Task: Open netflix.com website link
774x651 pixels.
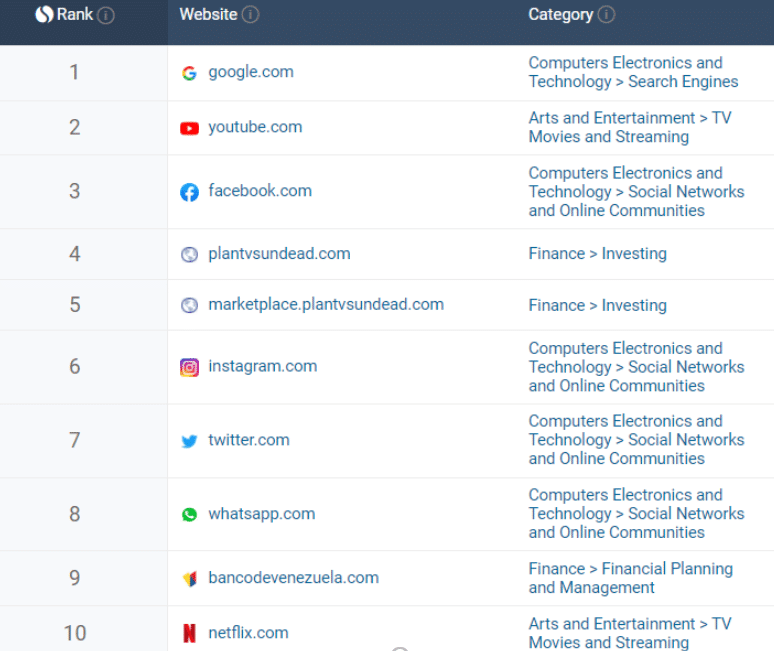Action: pos(248,633)
